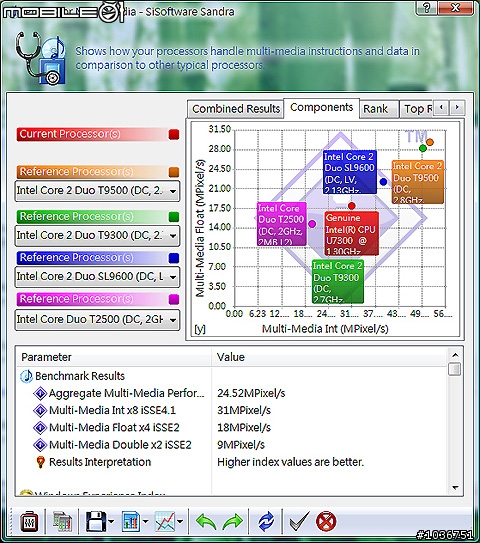Click the blue SL9600 chart label

point(350,172)
